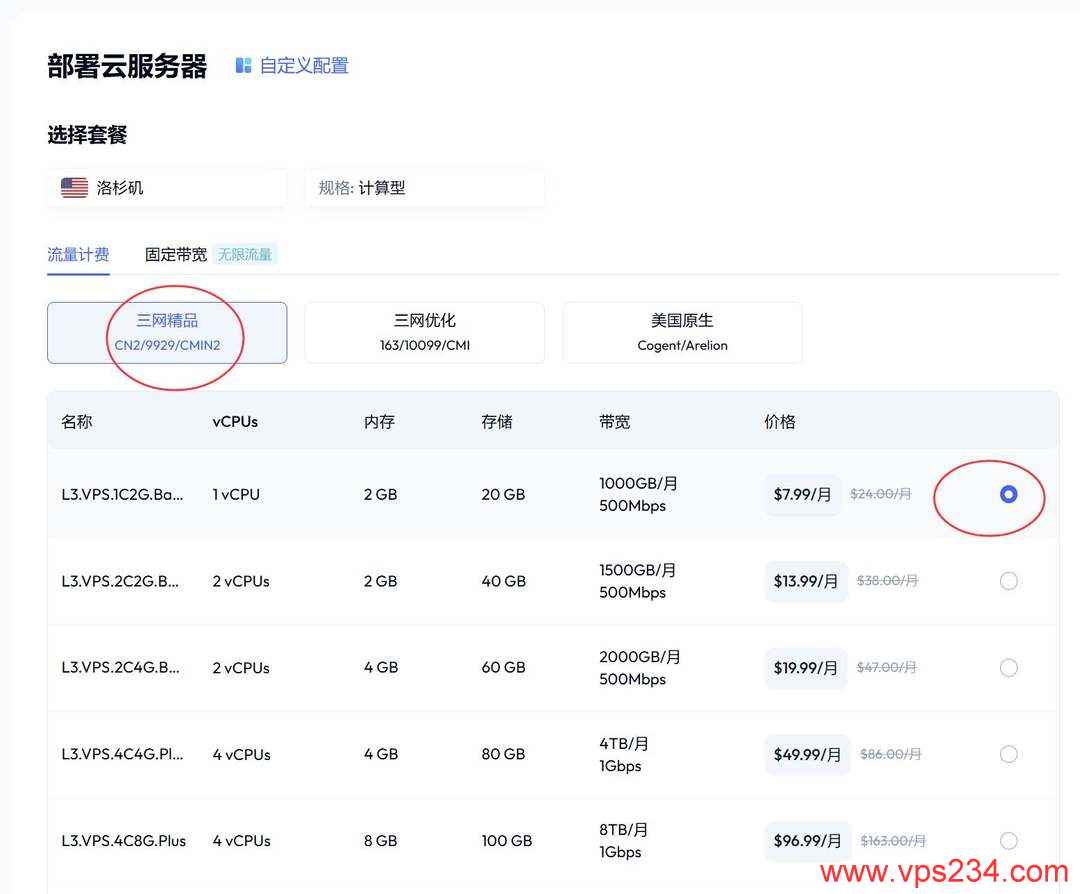Open the 规格: 计算型 spec dropdown
This screenshot has width=1080, height=894.
pyautogui.click(x=424, y=186)
